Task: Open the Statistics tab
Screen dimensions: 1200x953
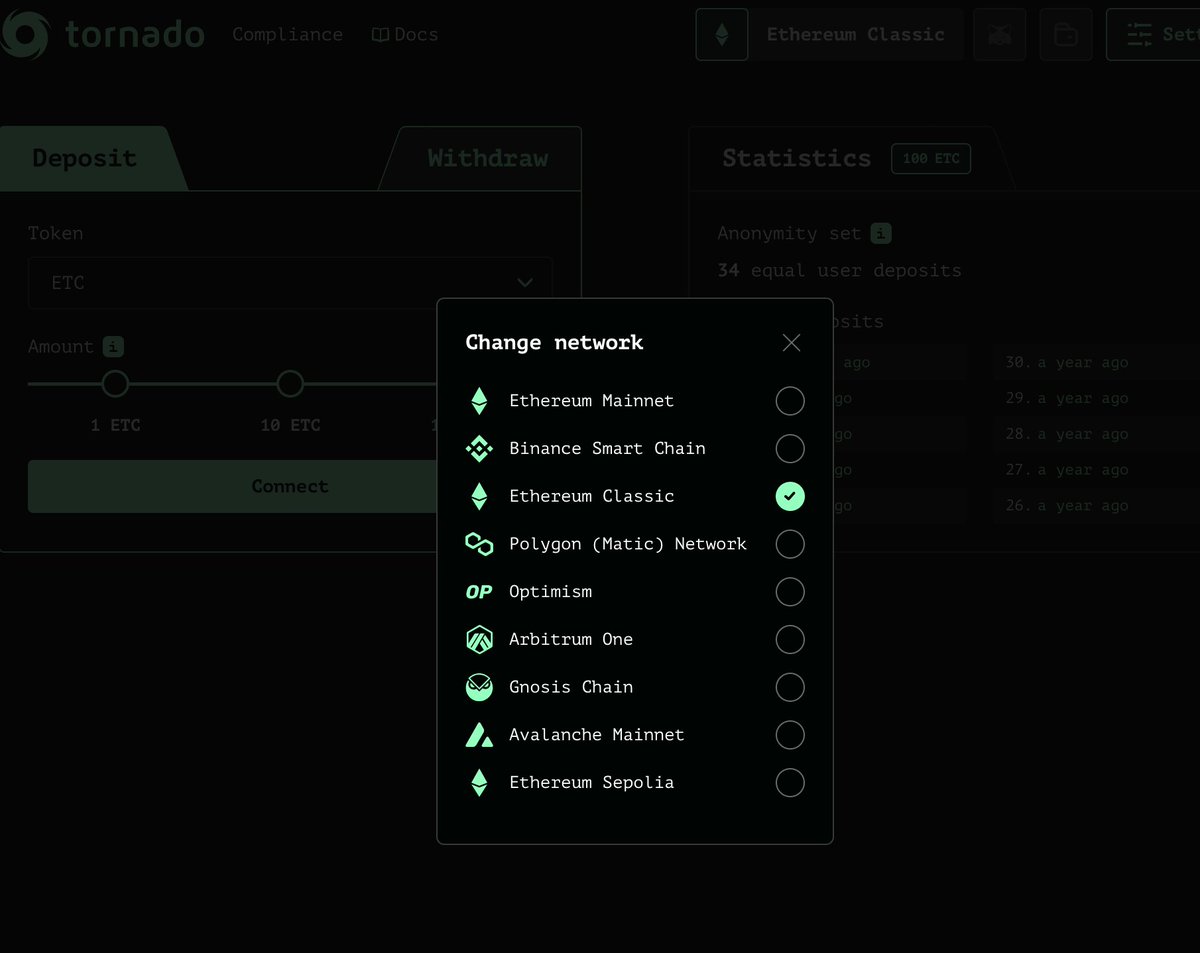Action: tap(796, 158)
